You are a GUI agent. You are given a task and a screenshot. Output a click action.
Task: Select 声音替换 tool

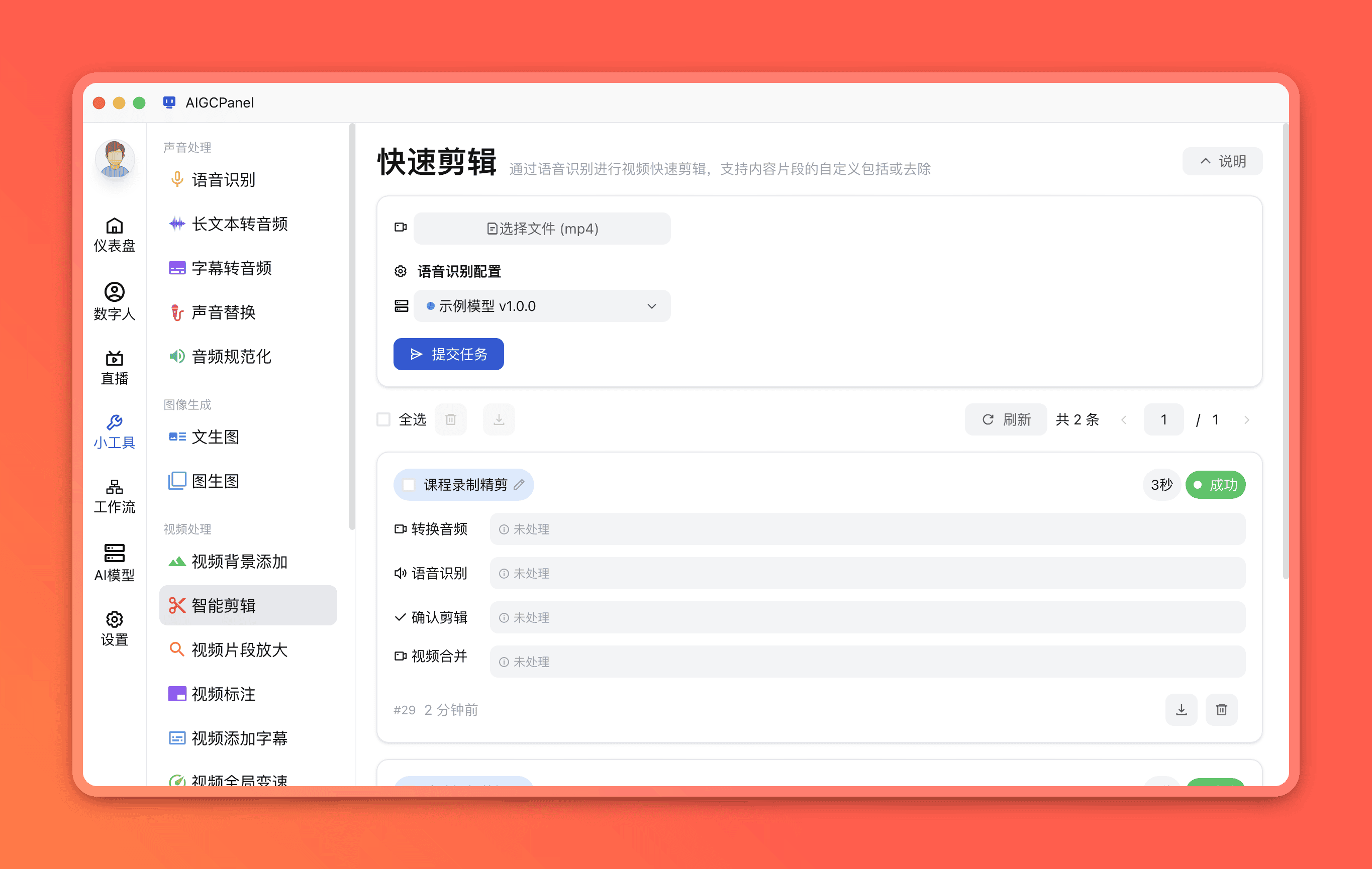click(x=248, y=312)
